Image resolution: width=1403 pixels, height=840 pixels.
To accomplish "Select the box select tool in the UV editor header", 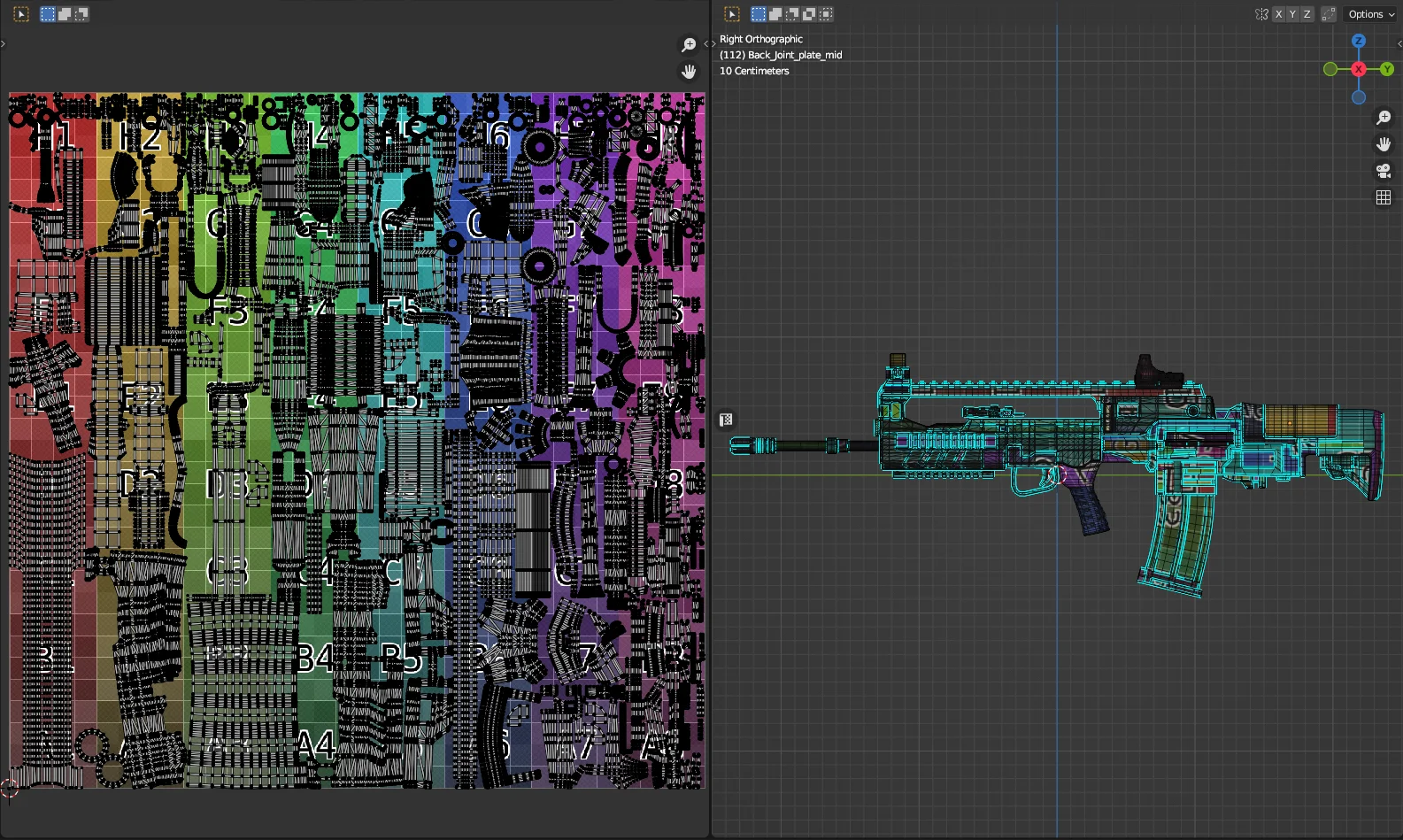I will click(x=21, y=14).
